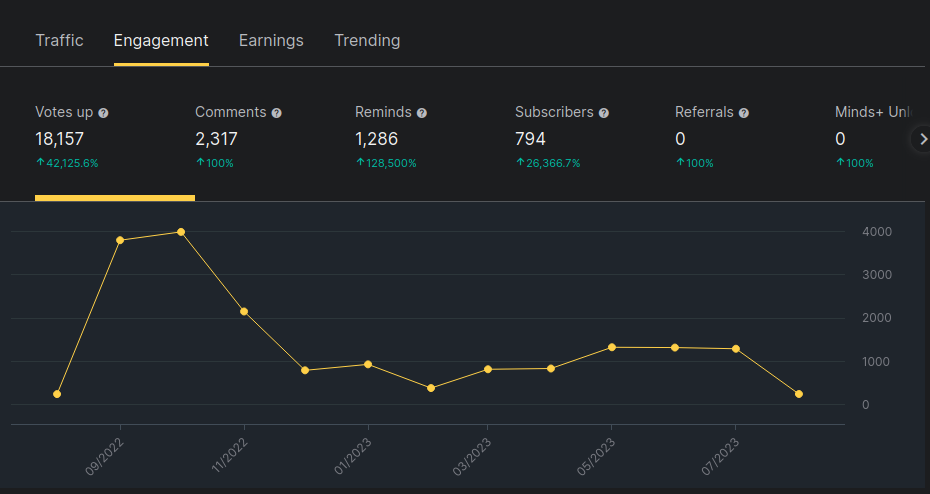This screenshot has width=930, height=494.
Task: Open the Earnings tab
Action: point(271,41)
